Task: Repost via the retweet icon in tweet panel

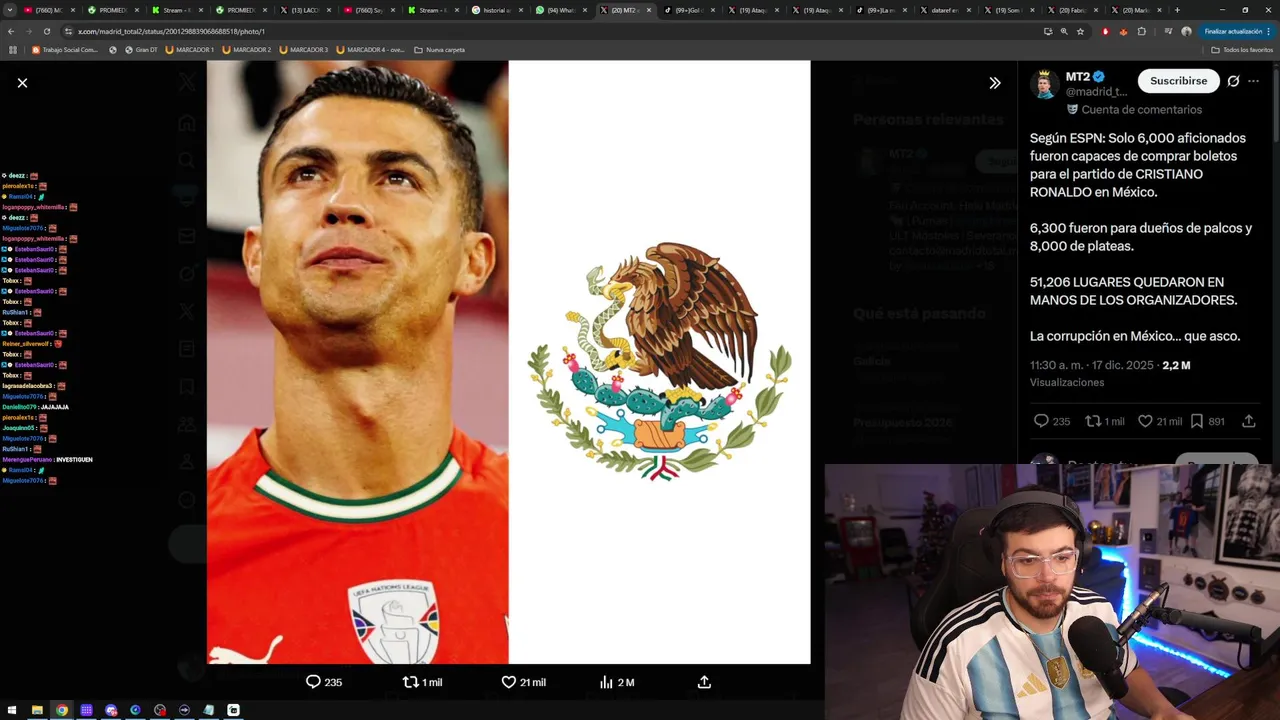Action: (x=1094, y=421)
